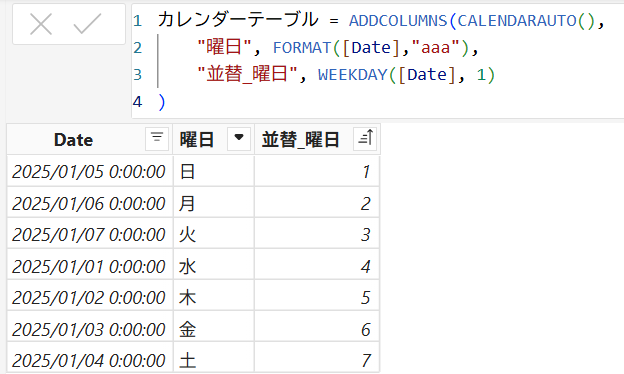Viewport: 624px width, 374px height.
Task: Select cell 2025/01/05 0:00:00
Action: [90, 171]
